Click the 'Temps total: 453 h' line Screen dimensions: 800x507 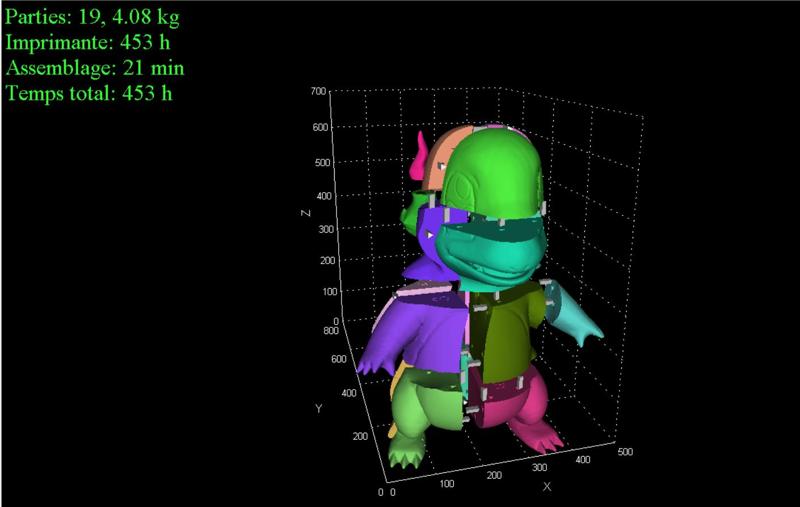pos(89,93)
